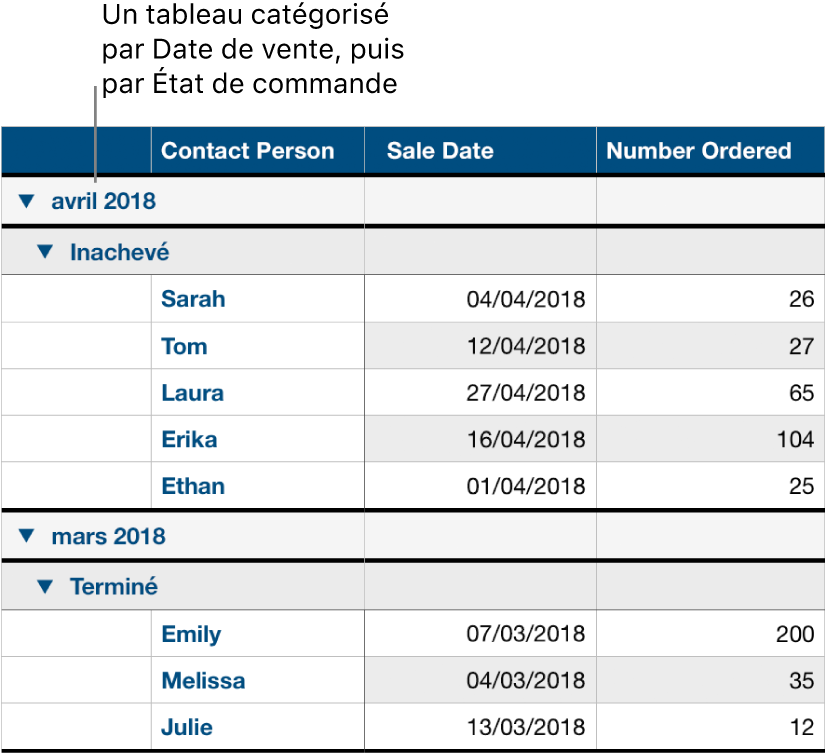Collapse the Terminé subgroup
827x753 pixels.
coord(44,587)
